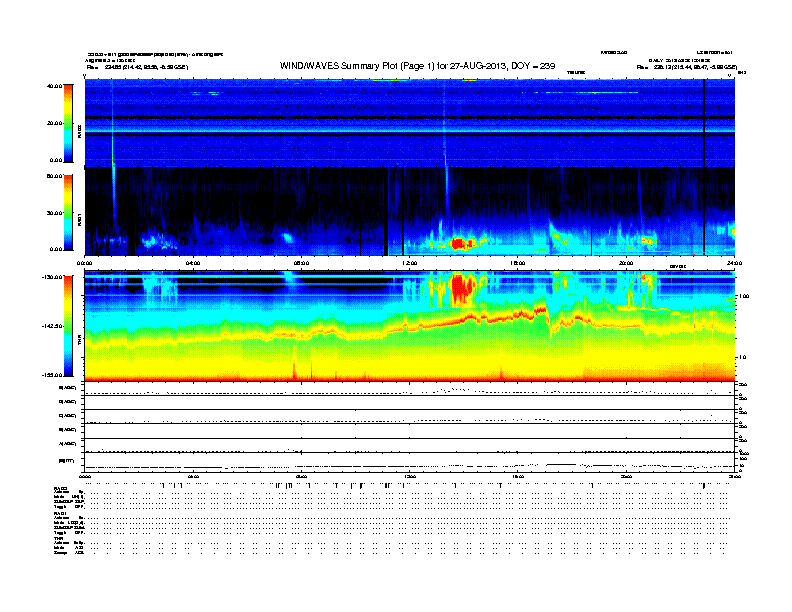Click the RAD2 intensity color bar

68,123
